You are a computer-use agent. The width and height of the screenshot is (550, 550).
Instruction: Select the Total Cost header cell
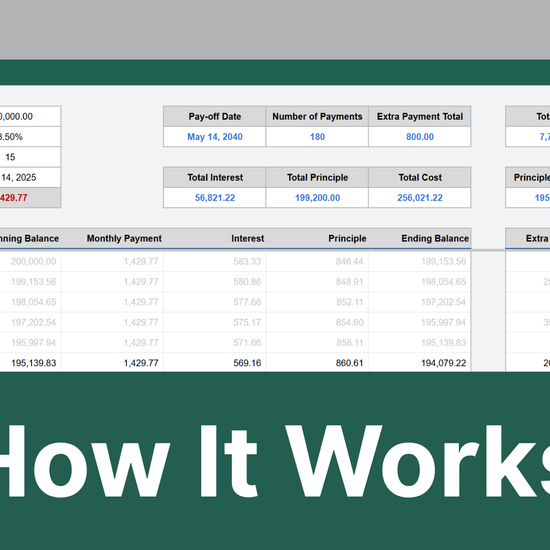[420, 177]
